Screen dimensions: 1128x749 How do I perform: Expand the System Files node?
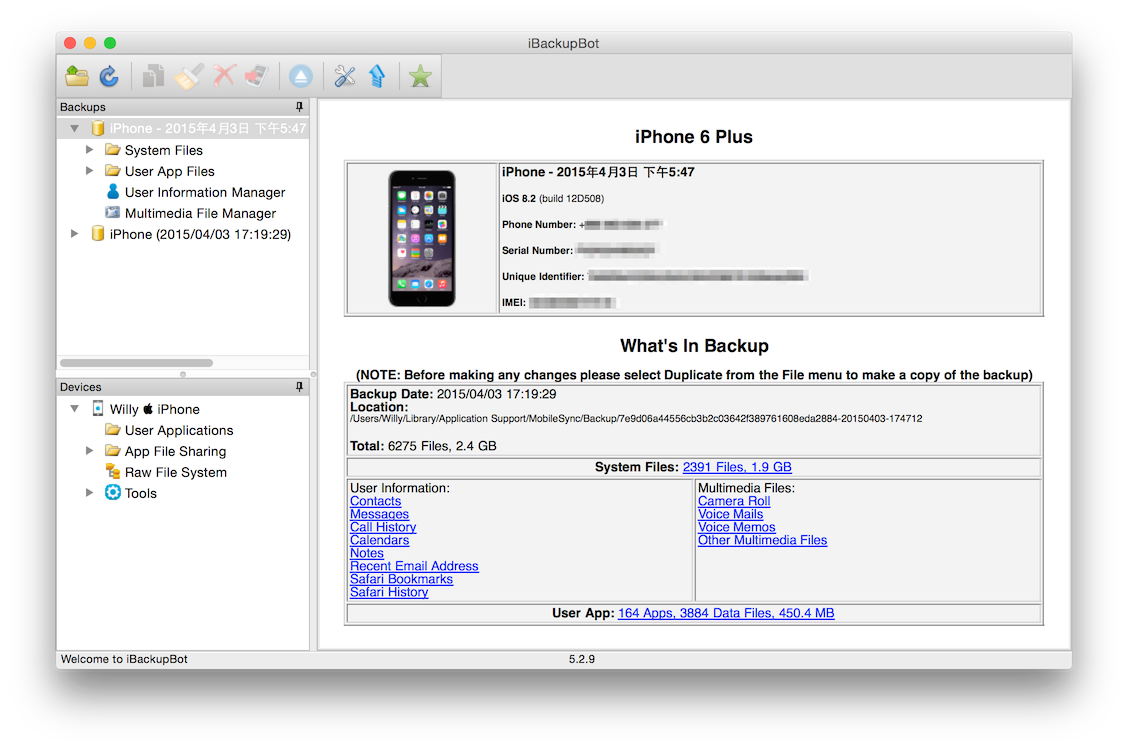(89, 150)
